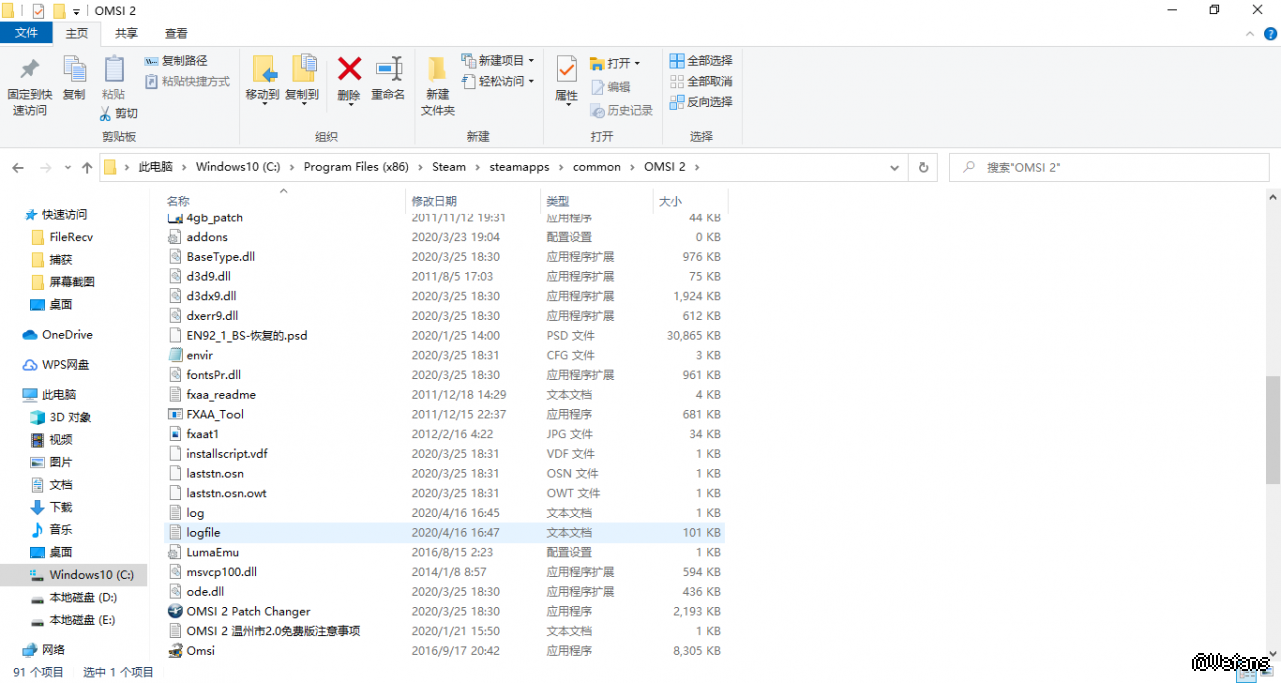Select Cut (剪切) scissors item
Viewport: 1281px width, 683px height.
119,113
